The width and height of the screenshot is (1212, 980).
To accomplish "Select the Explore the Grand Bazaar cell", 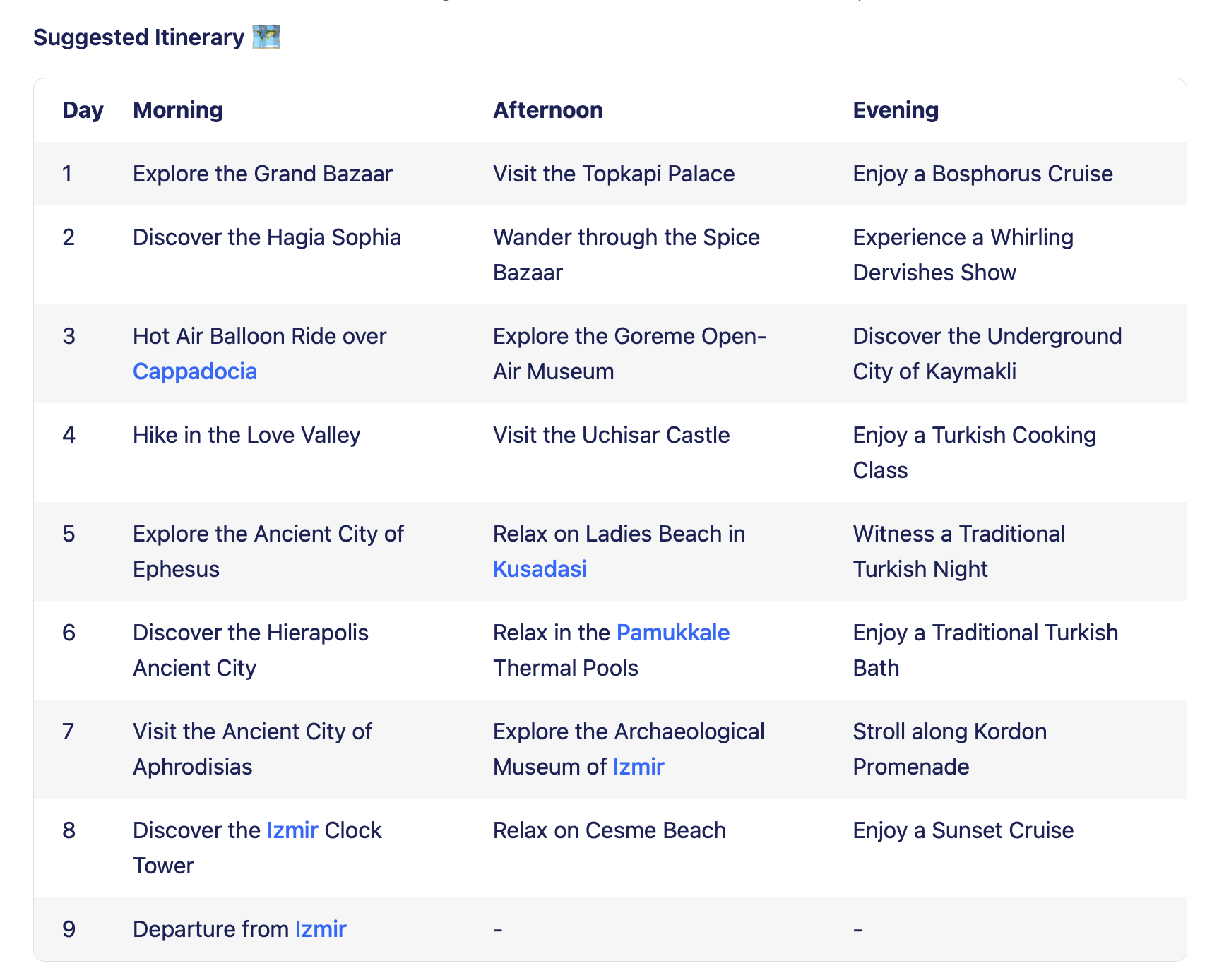I will pyautogui.click(x=262, y=174).
